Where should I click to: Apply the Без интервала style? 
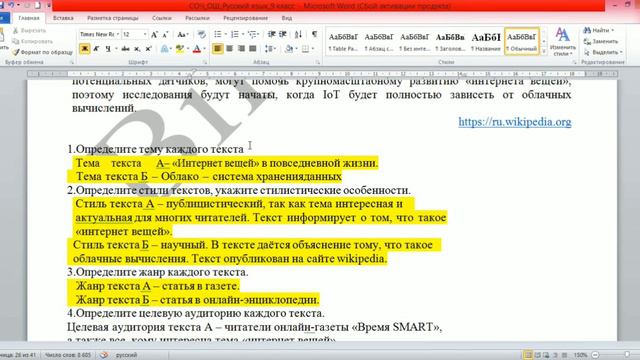click(414, 41)
